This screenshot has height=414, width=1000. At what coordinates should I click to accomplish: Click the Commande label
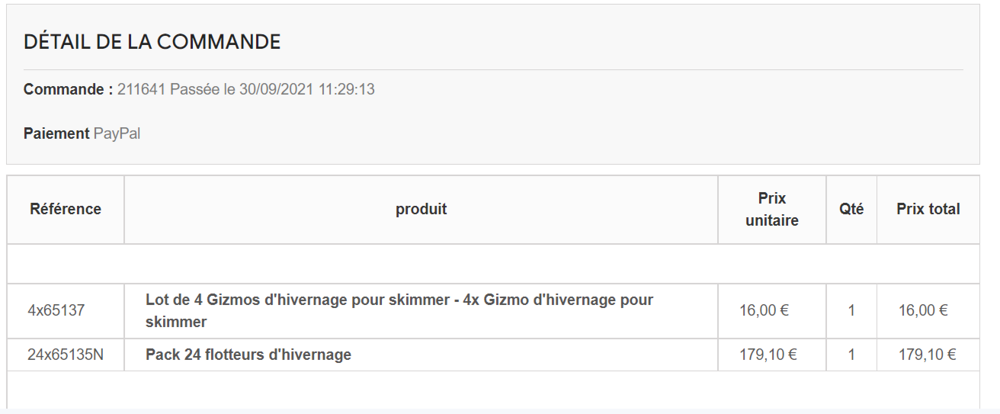pos(68,89)
